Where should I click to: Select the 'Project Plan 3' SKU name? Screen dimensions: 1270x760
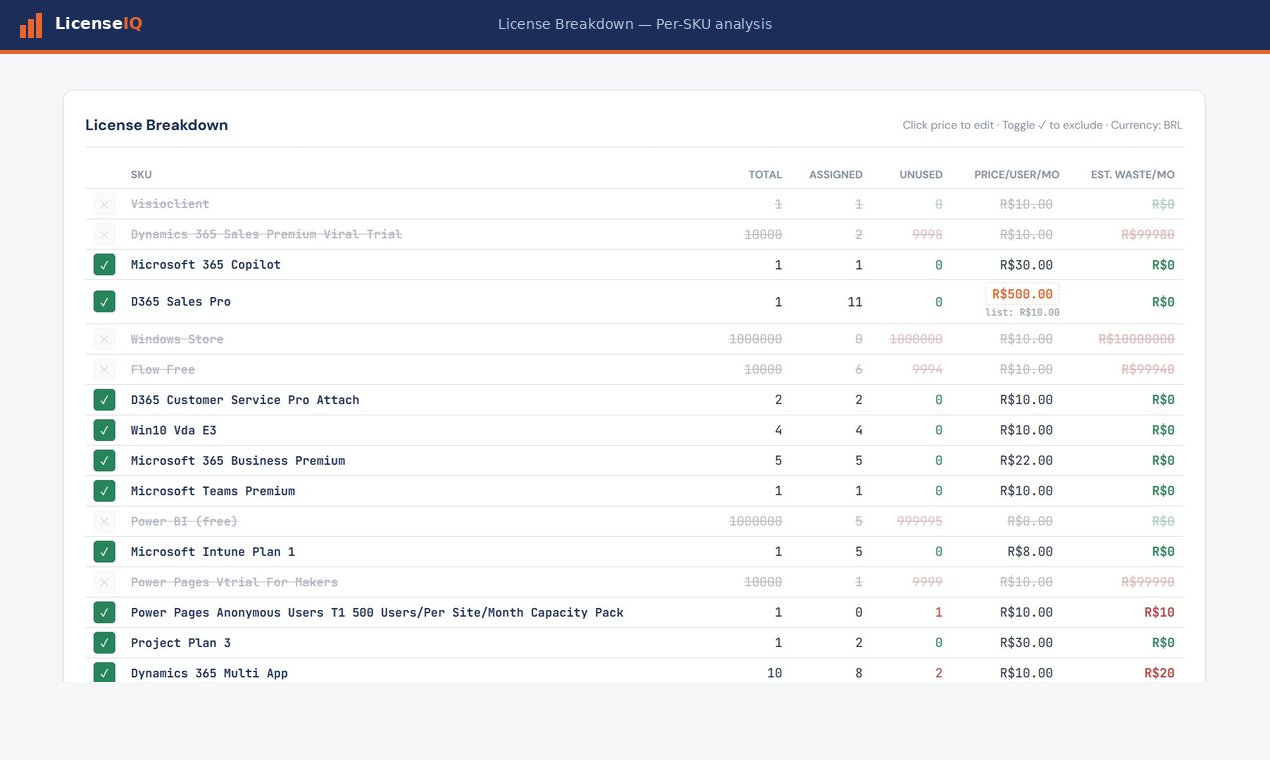pyautogui.click(x=181, y=643)
